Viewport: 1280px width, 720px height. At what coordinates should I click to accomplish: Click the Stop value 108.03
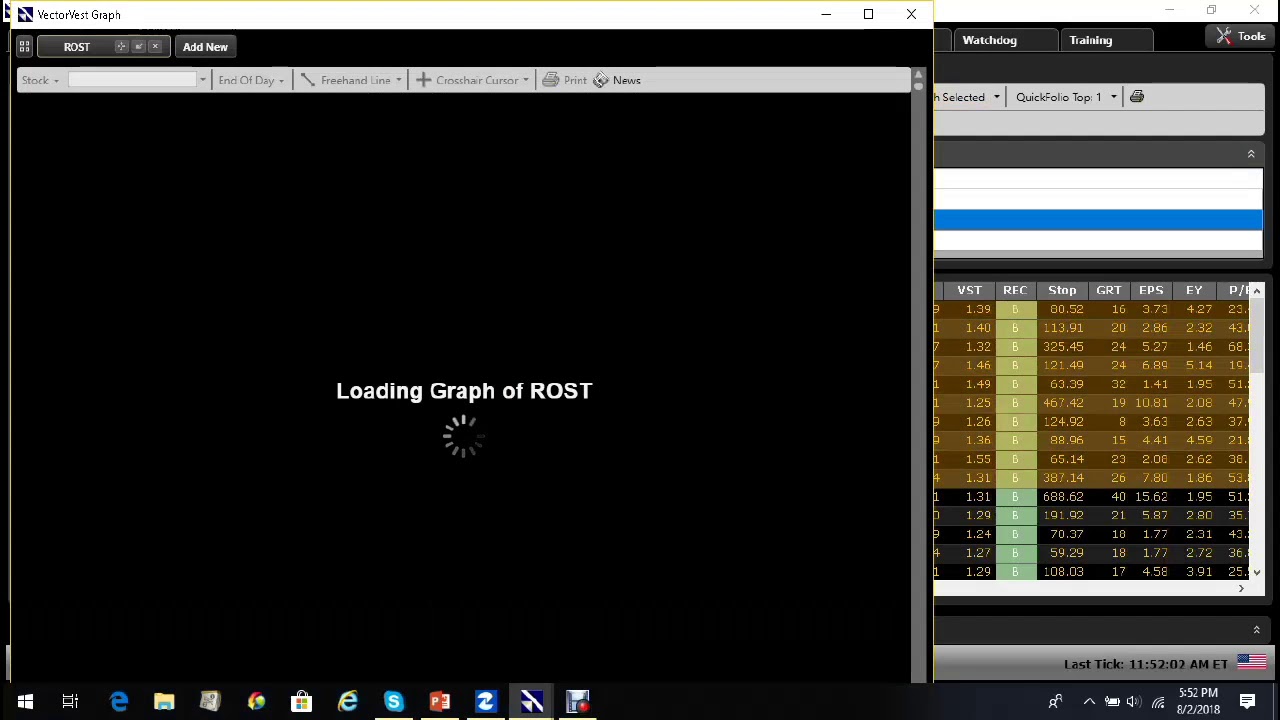tap(1062, 572)
